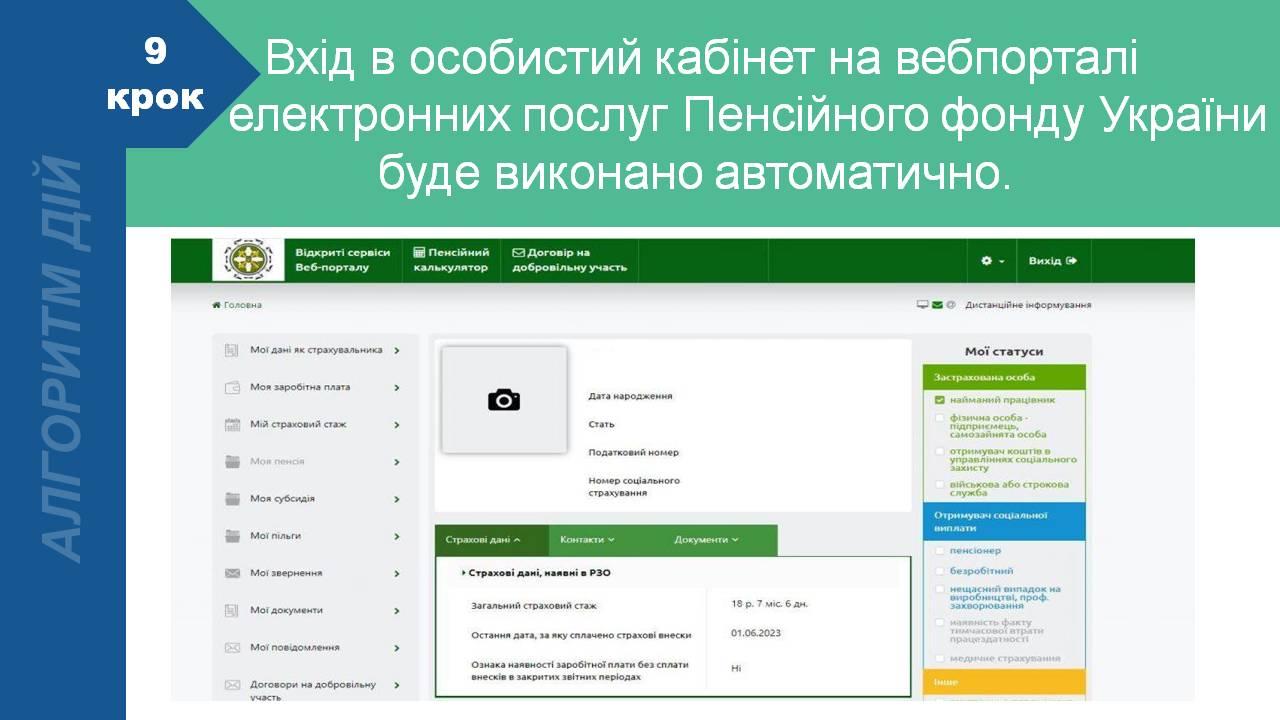Open the Контакти tab
This screenshot has height=720, width=1280.
[587, 540]
